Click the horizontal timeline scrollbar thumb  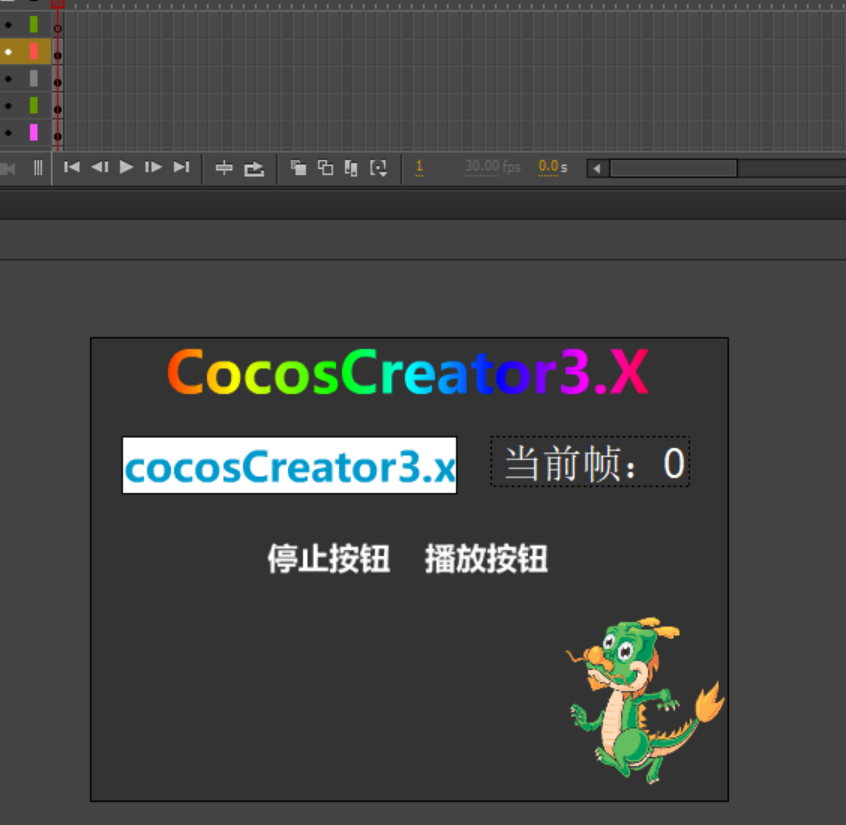pyautogui.click(x=673, y=168)
